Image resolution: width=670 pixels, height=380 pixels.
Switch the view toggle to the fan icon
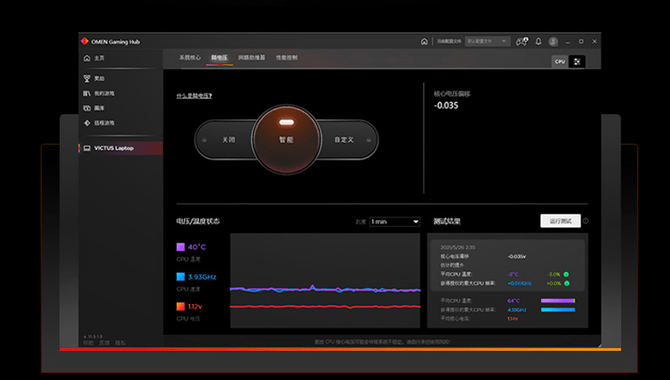pos(577,62)
